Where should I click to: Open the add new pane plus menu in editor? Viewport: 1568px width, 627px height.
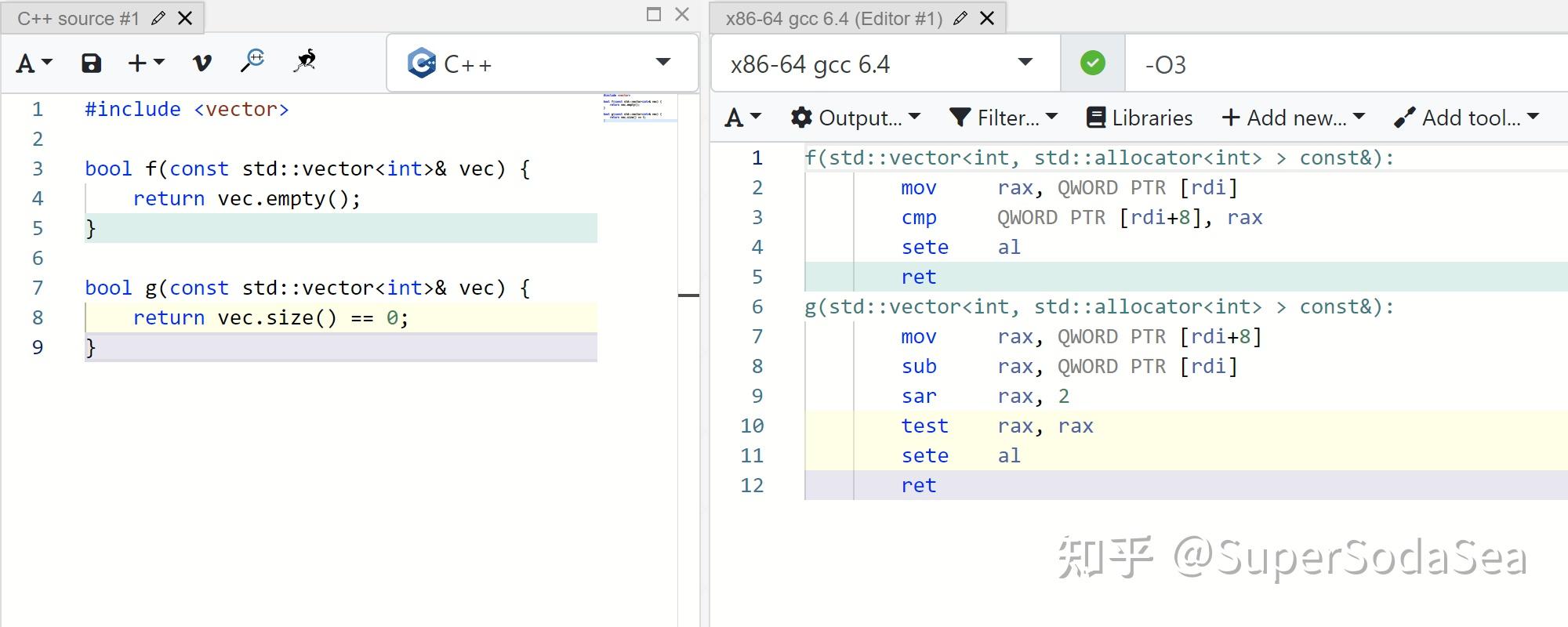(x=146, y=63)
